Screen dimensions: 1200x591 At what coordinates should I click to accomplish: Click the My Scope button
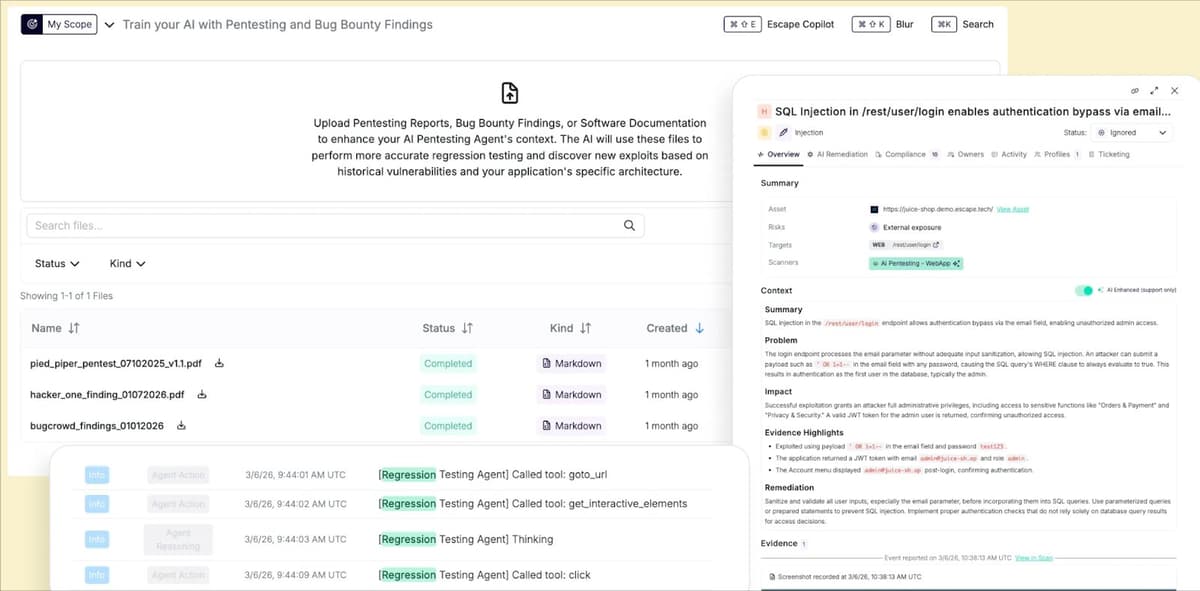[x=59, y=24]
